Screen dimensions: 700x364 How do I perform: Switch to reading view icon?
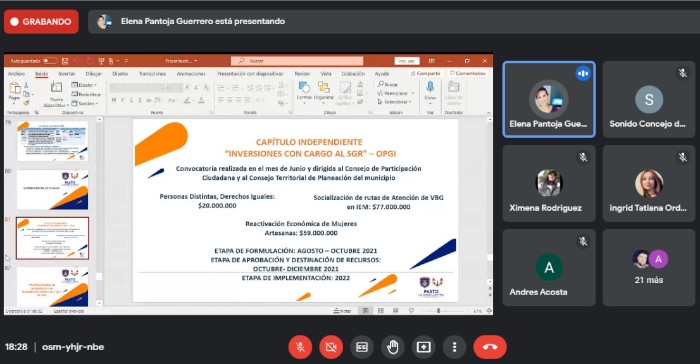click(x=396, y=310)
